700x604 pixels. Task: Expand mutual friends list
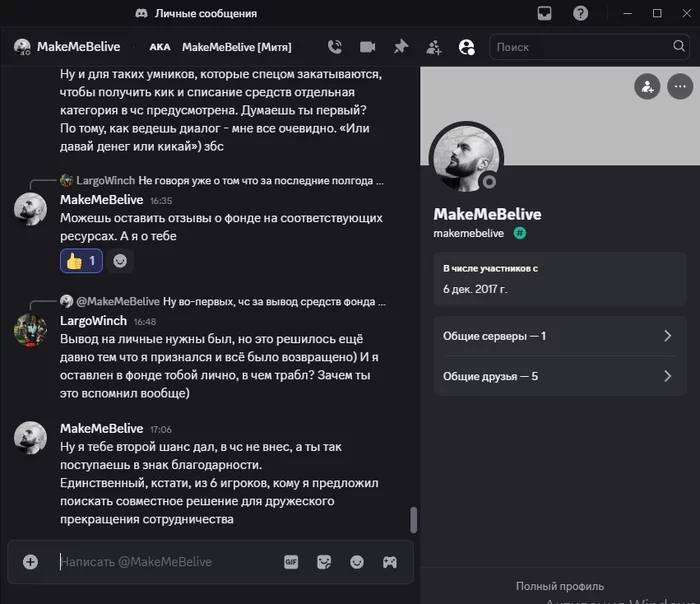[559, 376]
